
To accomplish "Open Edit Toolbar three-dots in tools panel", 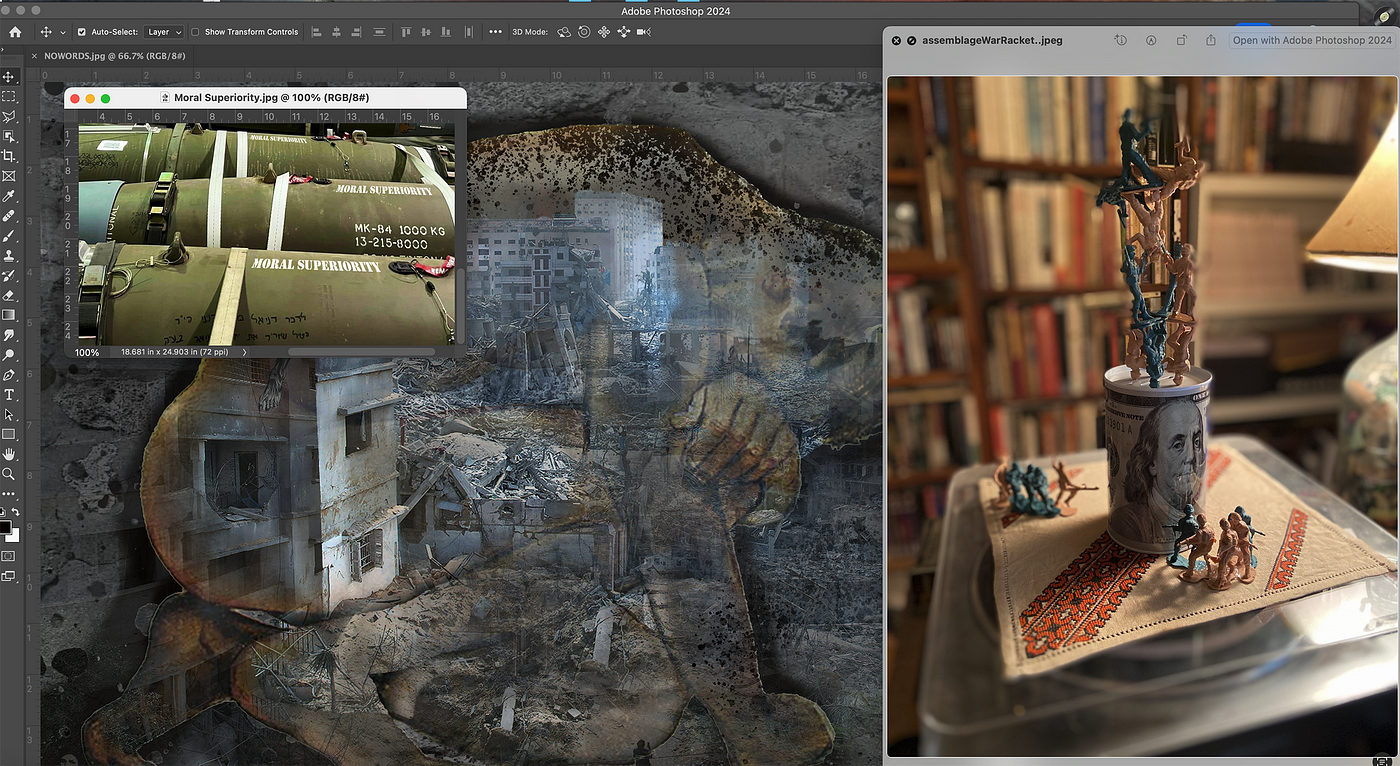I will (x=9, y=493).
